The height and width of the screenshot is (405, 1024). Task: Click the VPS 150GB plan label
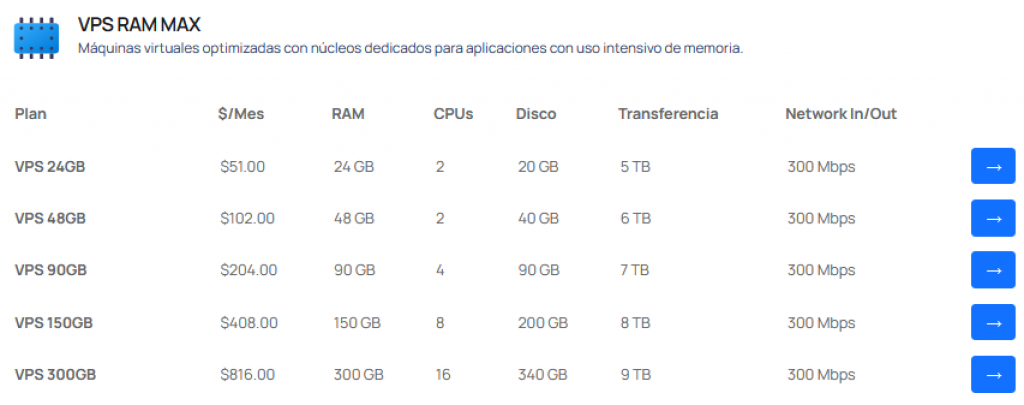pyautogui.click(x=55, y=323)
